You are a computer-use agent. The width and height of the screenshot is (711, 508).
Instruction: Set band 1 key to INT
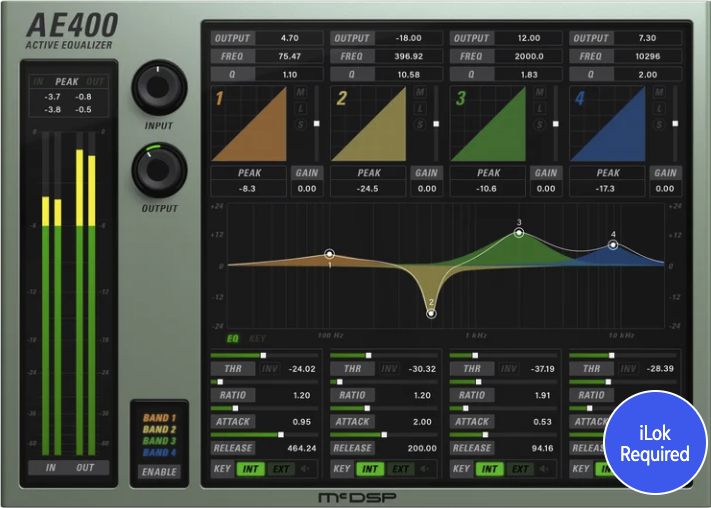coord(250,469)
